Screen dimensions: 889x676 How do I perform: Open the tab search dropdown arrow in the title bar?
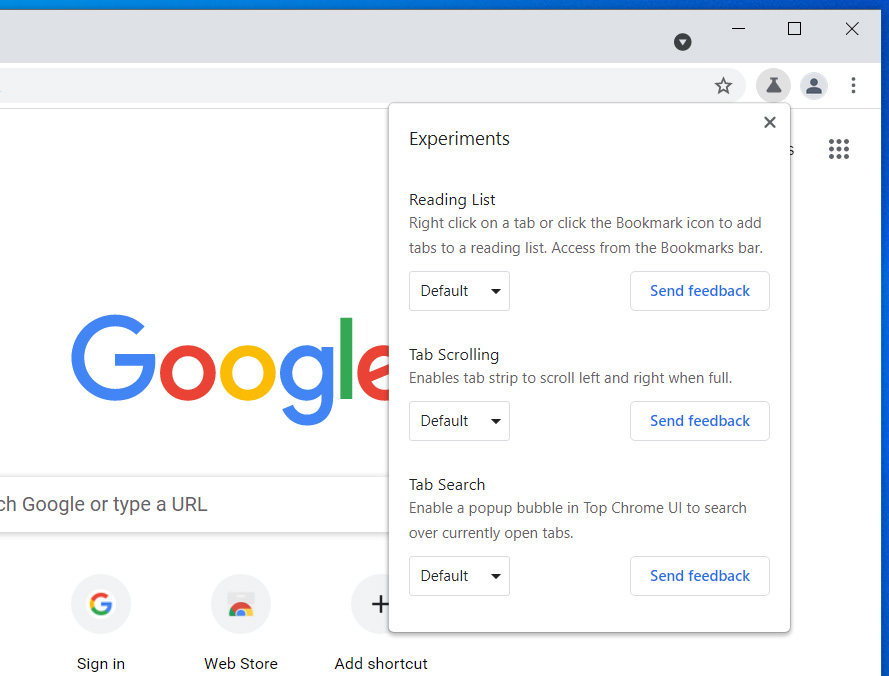(682, 42)
